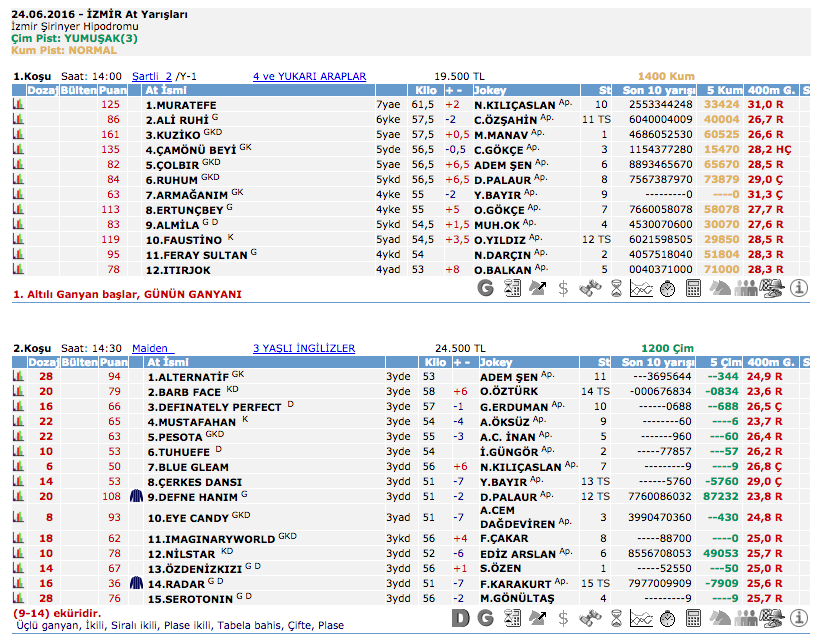Open the binoculars icon under race 1

coord(590,289)
